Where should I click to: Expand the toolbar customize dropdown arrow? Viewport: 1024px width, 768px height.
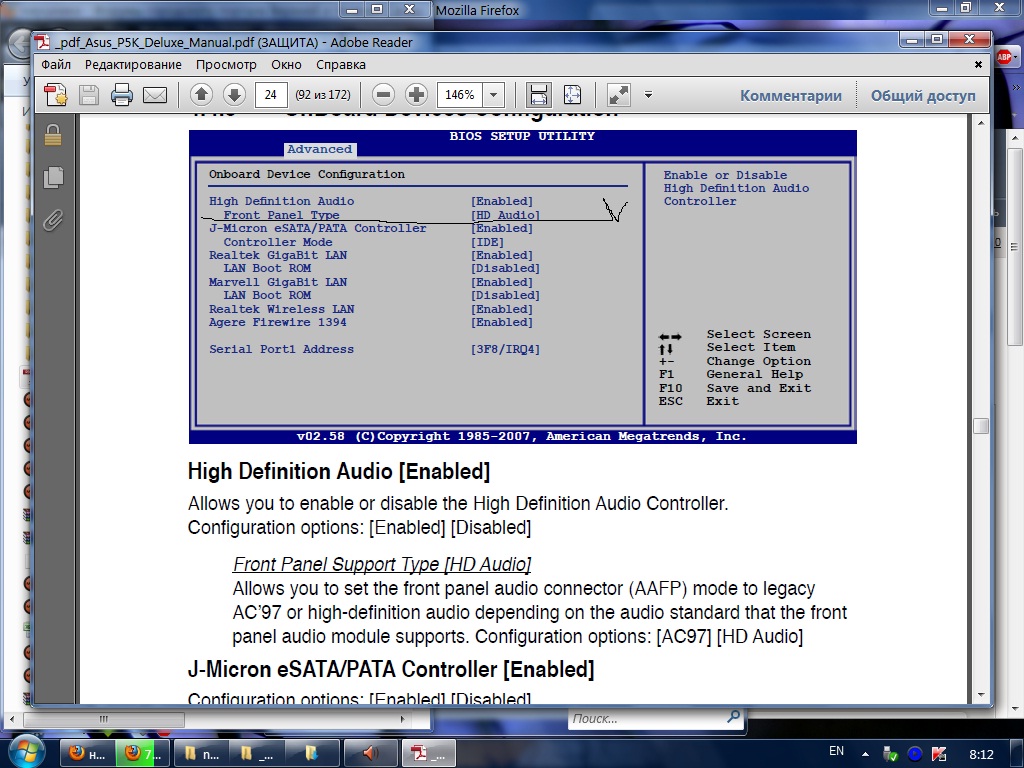(x=648, y=95)
